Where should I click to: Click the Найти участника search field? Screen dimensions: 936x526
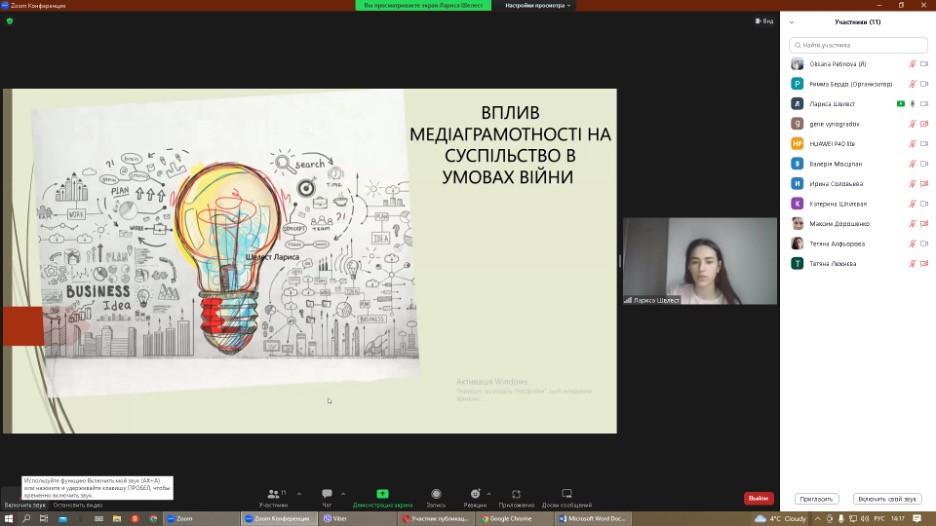pos(858,45)
